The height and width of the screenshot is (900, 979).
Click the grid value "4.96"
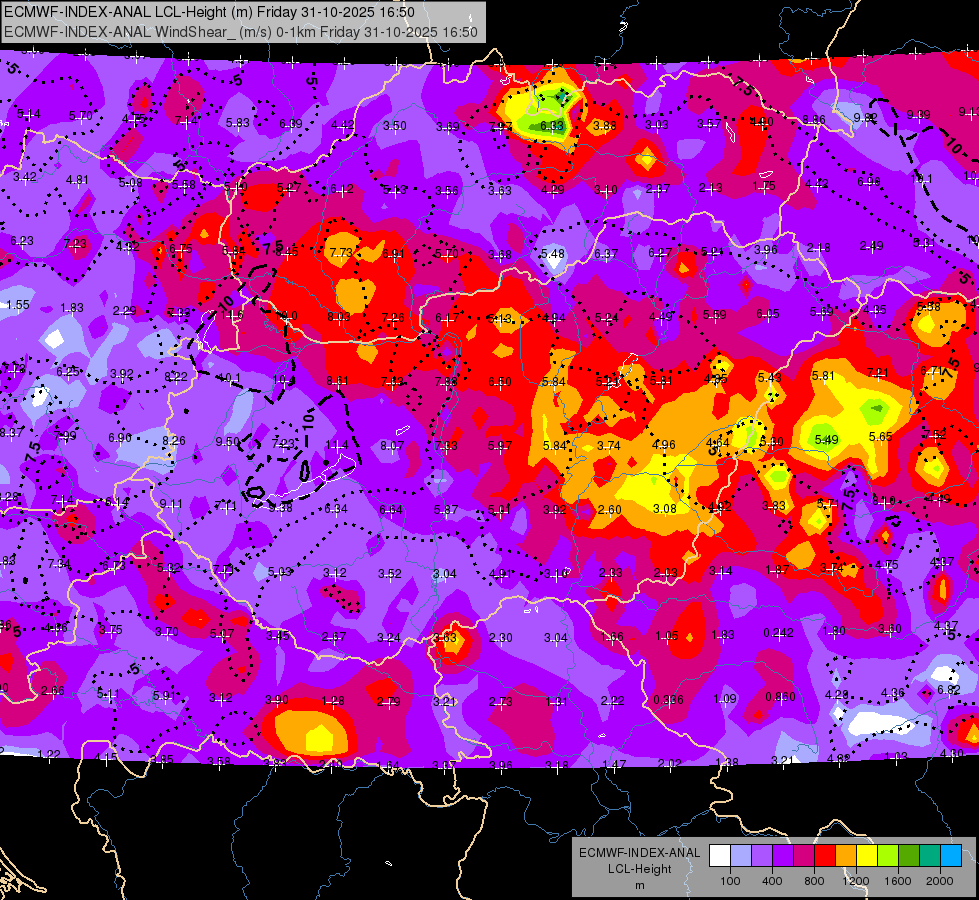[664, 445]
